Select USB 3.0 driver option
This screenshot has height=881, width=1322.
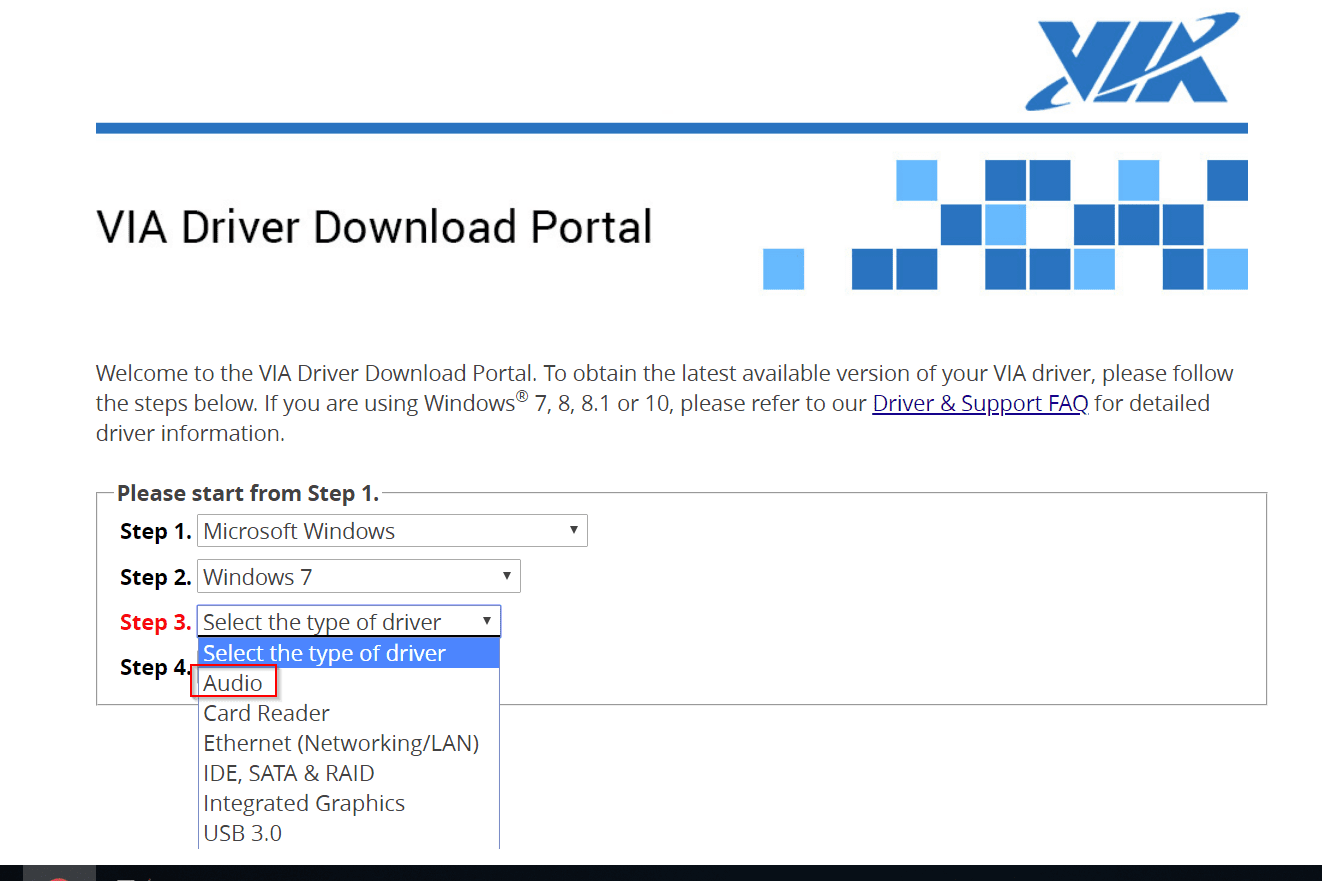242,832
